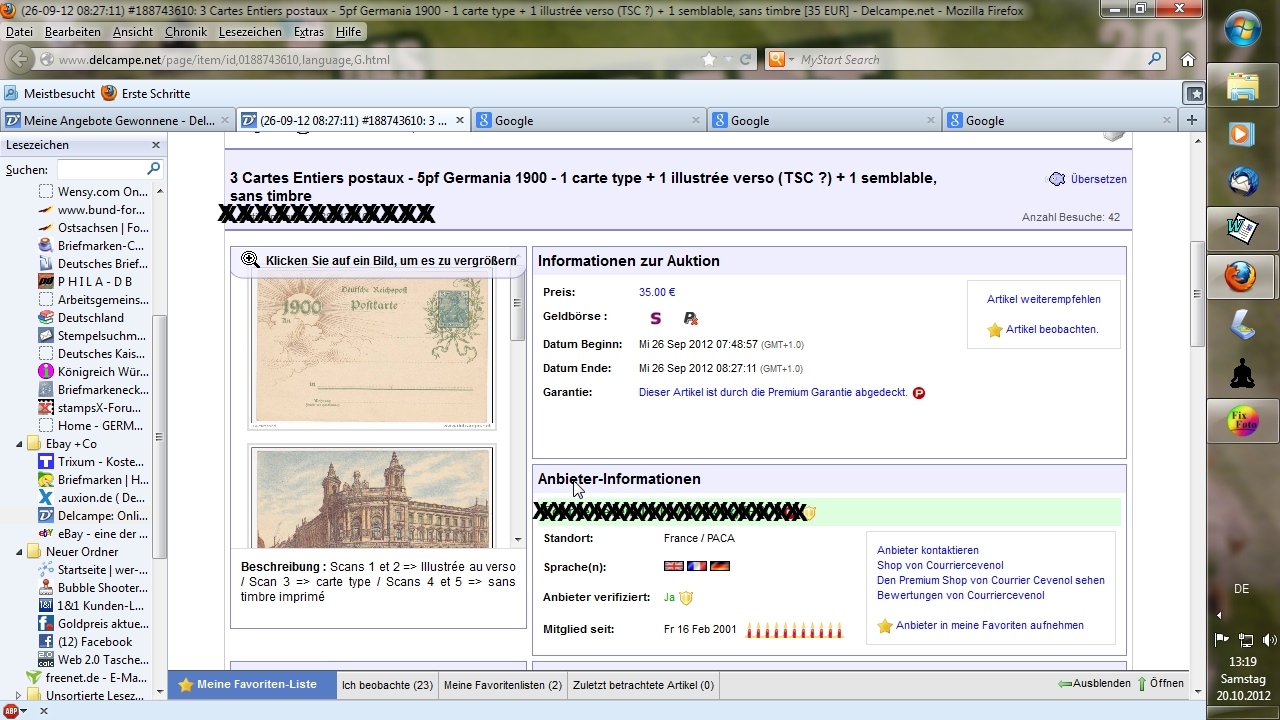Reload the page using refresh icon
This screenshot has width=1280, height=720.
coord(744,60)
